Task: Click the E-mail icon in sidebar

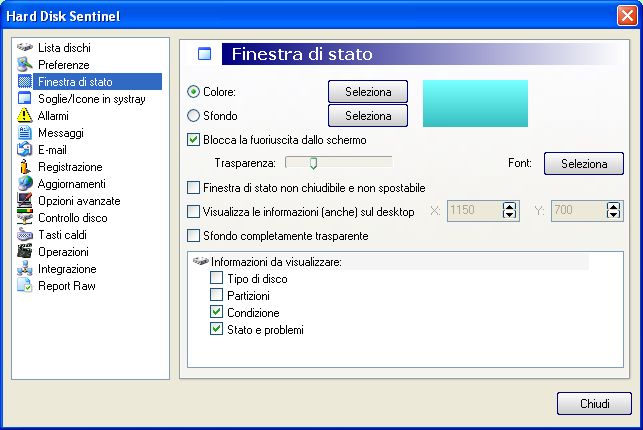Action: [25, 150]
